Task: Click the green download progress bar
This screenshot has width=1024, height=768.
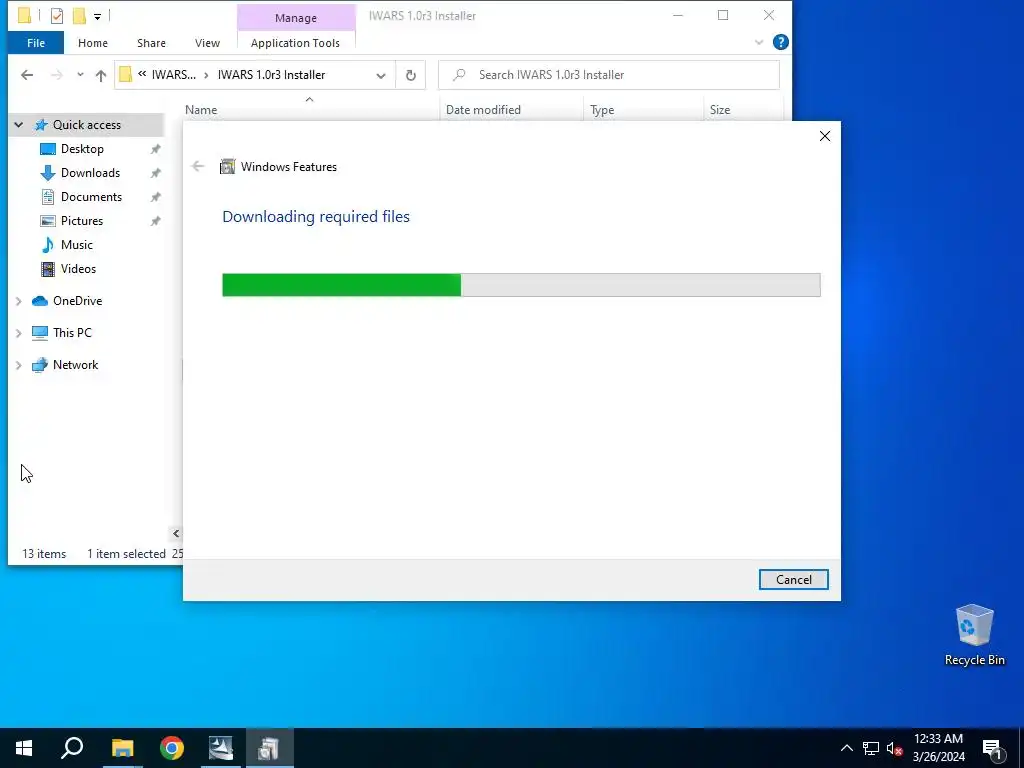Action: (521, 285)
